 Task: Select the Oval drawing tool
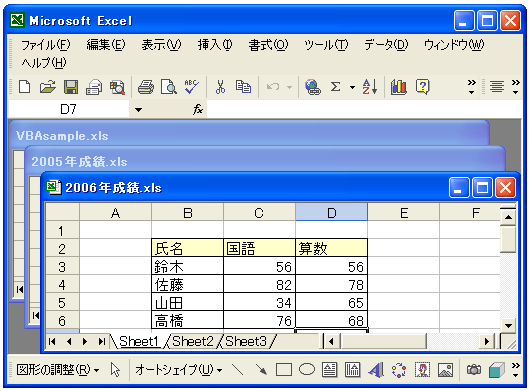307,369
